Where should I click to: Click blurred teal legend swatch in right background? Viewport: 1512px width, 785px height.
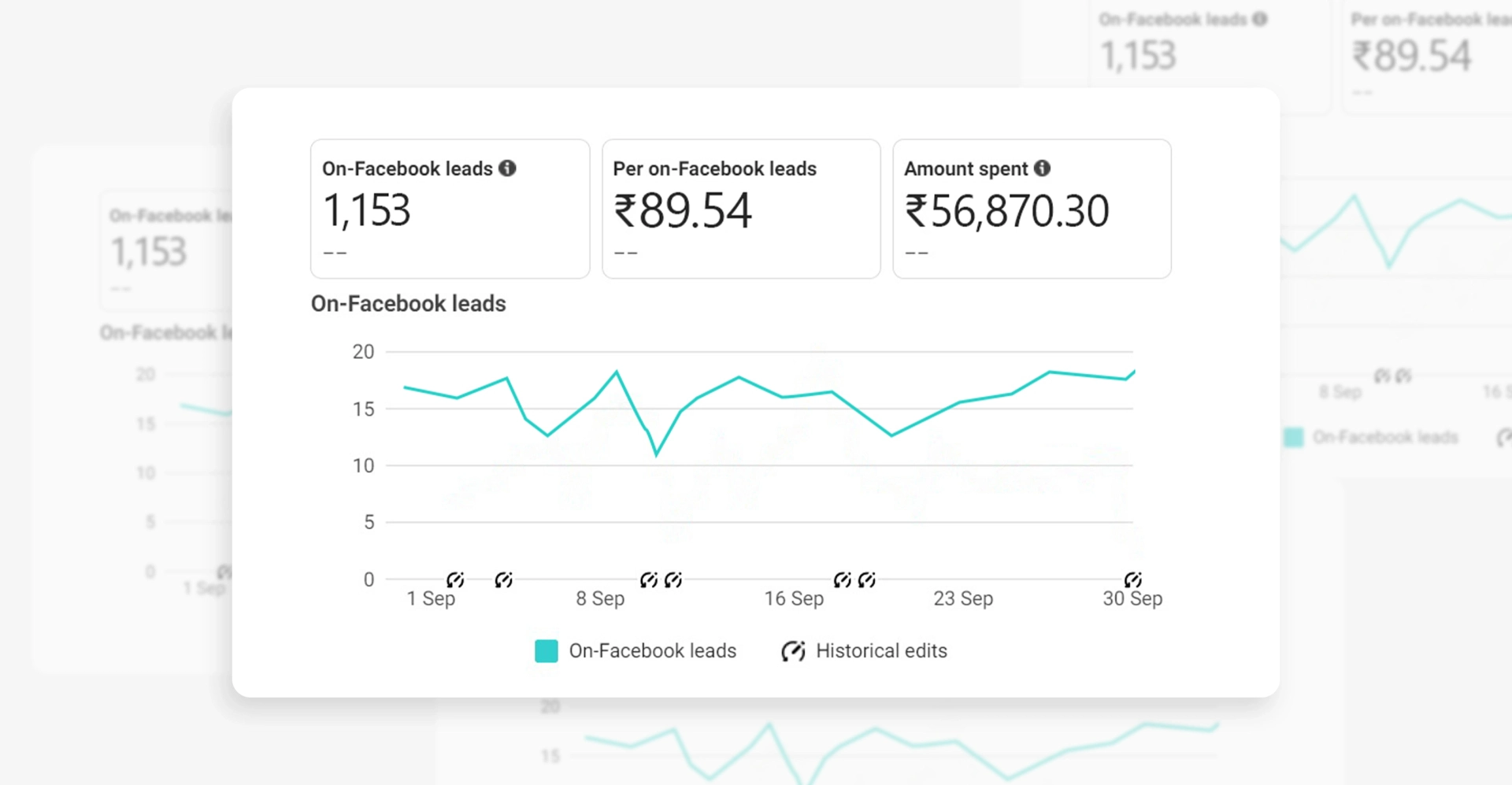[1294, 438]
